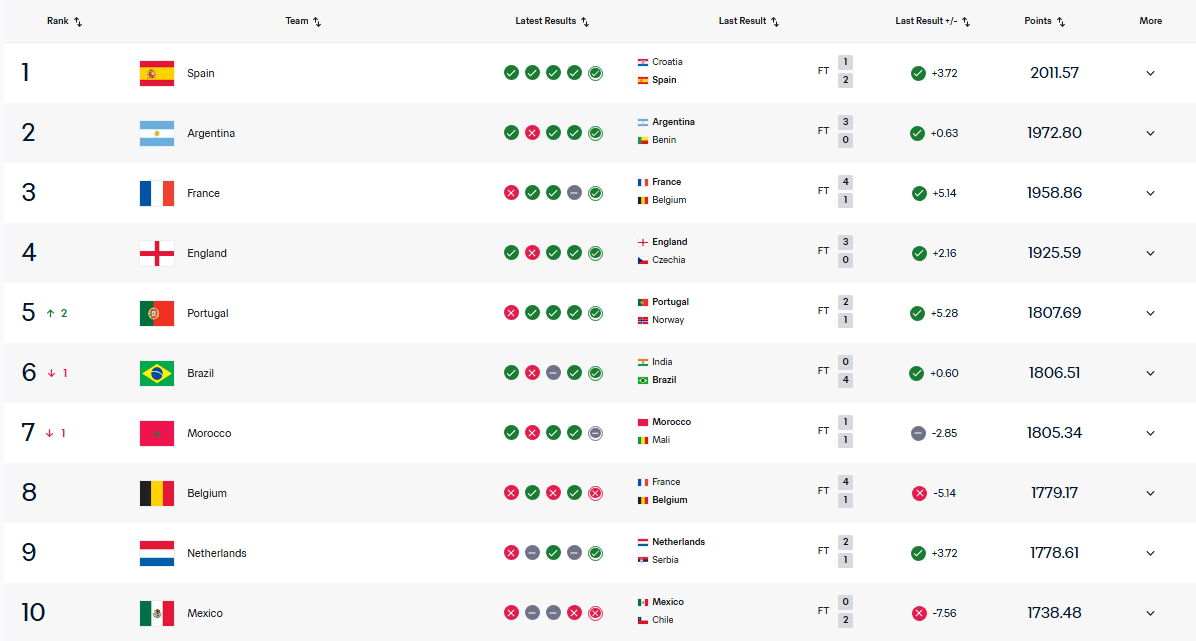
Task: Click the Belgium flag in row 8
Action: 157,494
